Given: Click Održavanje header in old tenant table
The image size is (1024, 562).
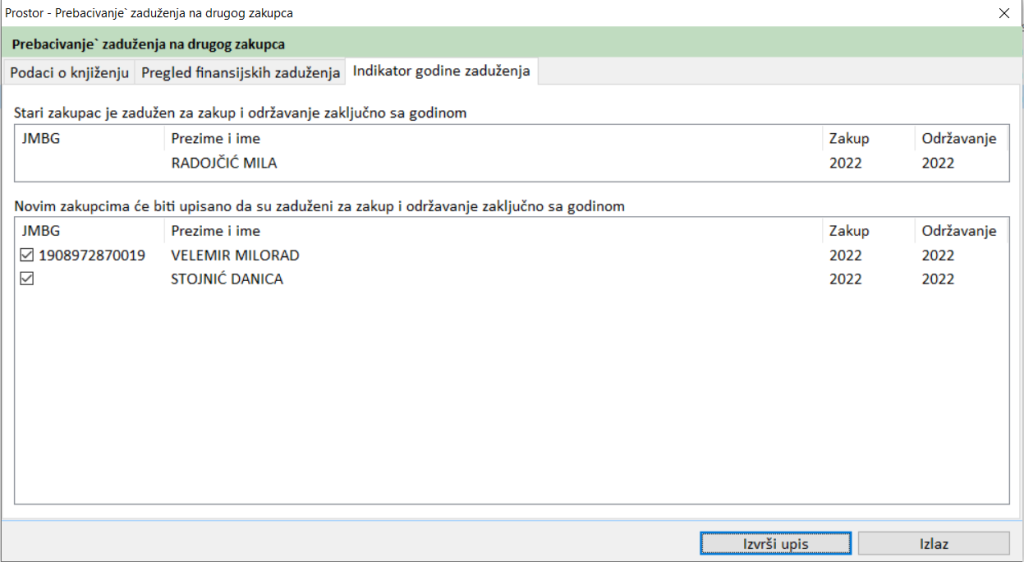Looking at the screenshot, I should click(x=958, y=139).
